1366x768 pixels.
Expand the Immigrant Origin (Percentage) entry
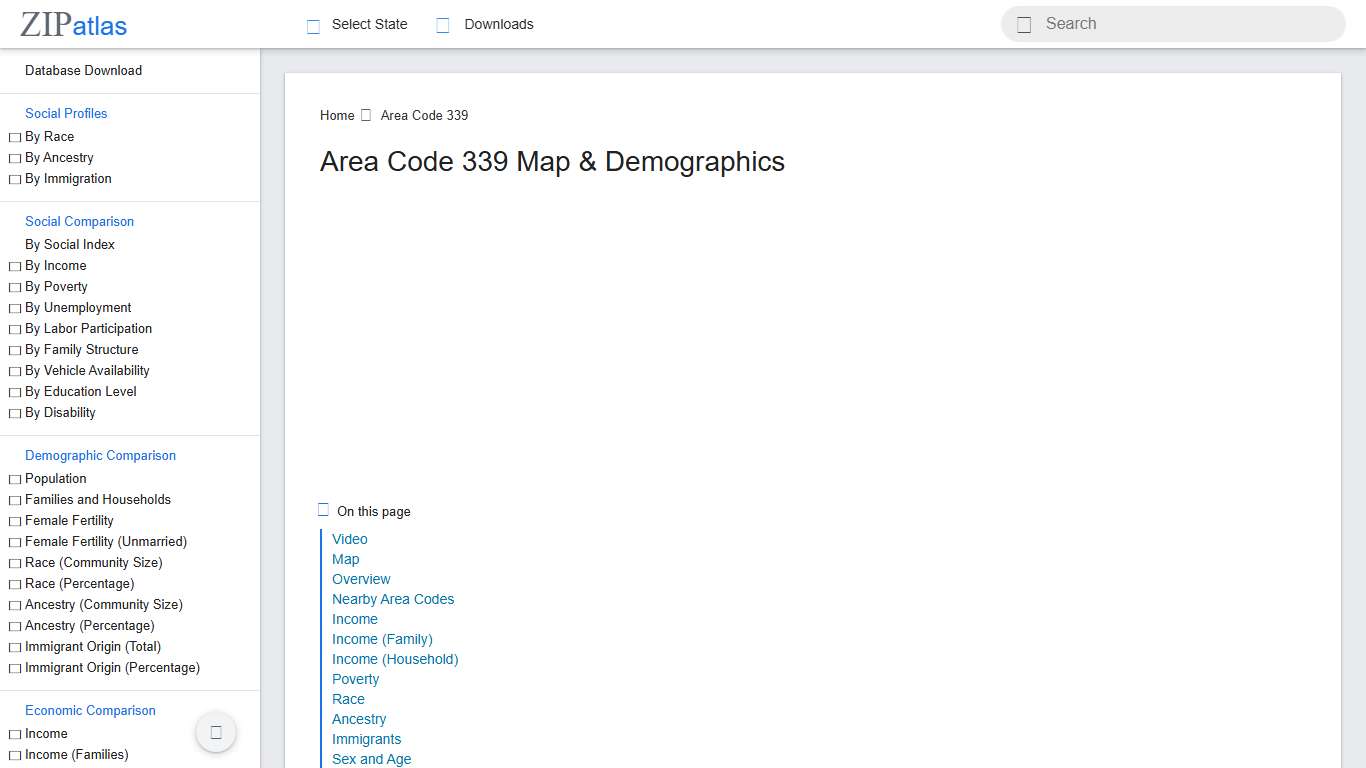(113, 667)
